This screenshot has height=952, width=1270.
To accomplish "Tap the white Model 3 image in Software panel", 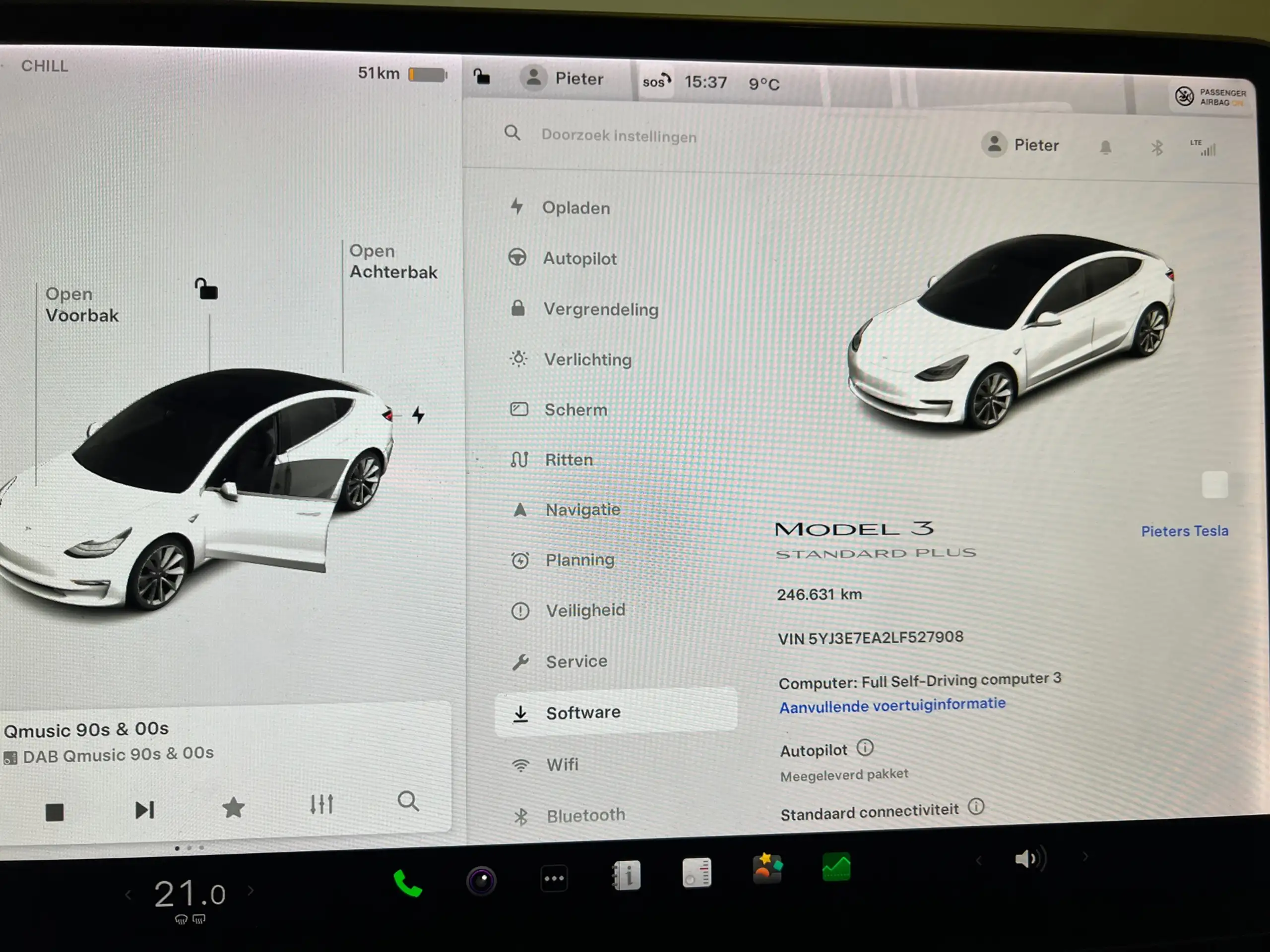I will pyautogui.click(x=1012, y=332).
